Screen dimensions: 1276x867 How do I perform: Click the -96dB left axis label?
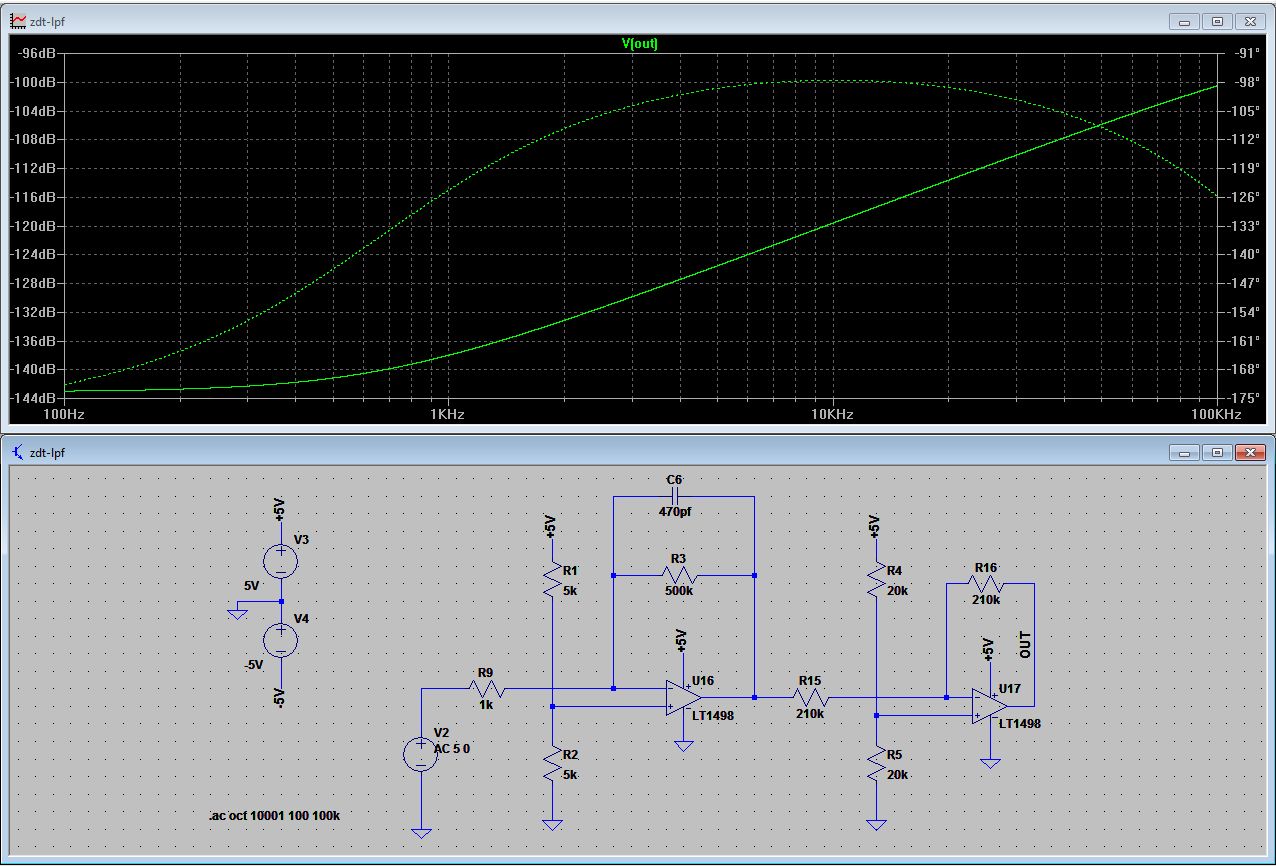pyautogui.click(x=35, y=53)
